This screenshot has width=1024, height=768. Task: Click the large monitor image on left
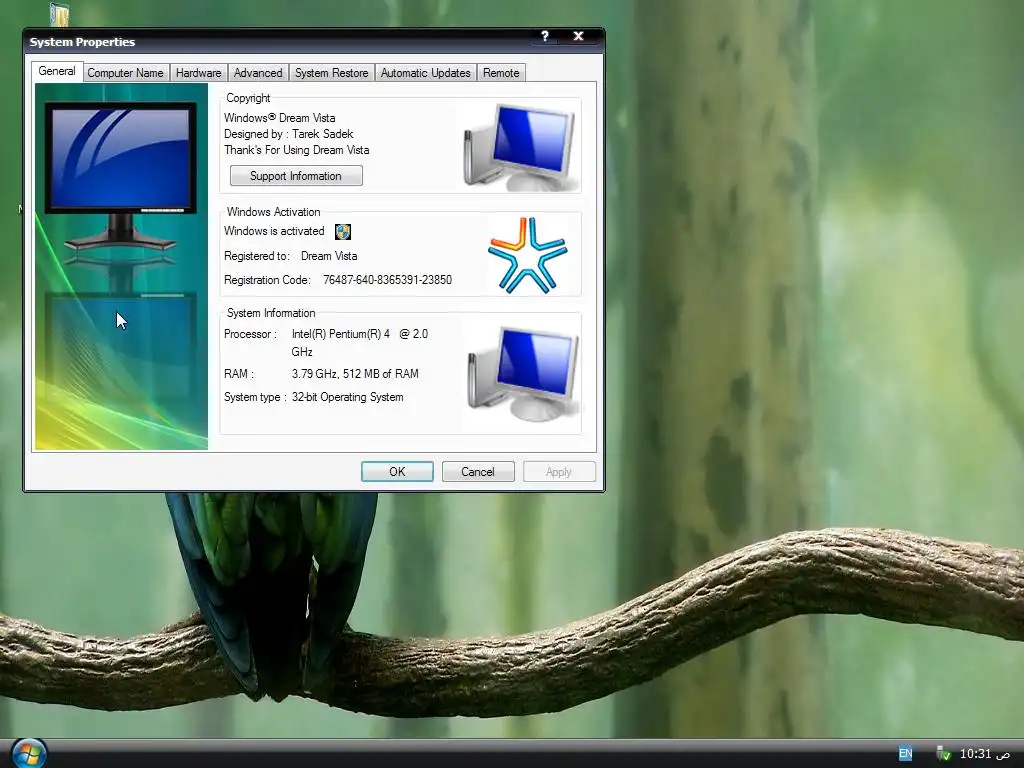[x=121, y=176]
